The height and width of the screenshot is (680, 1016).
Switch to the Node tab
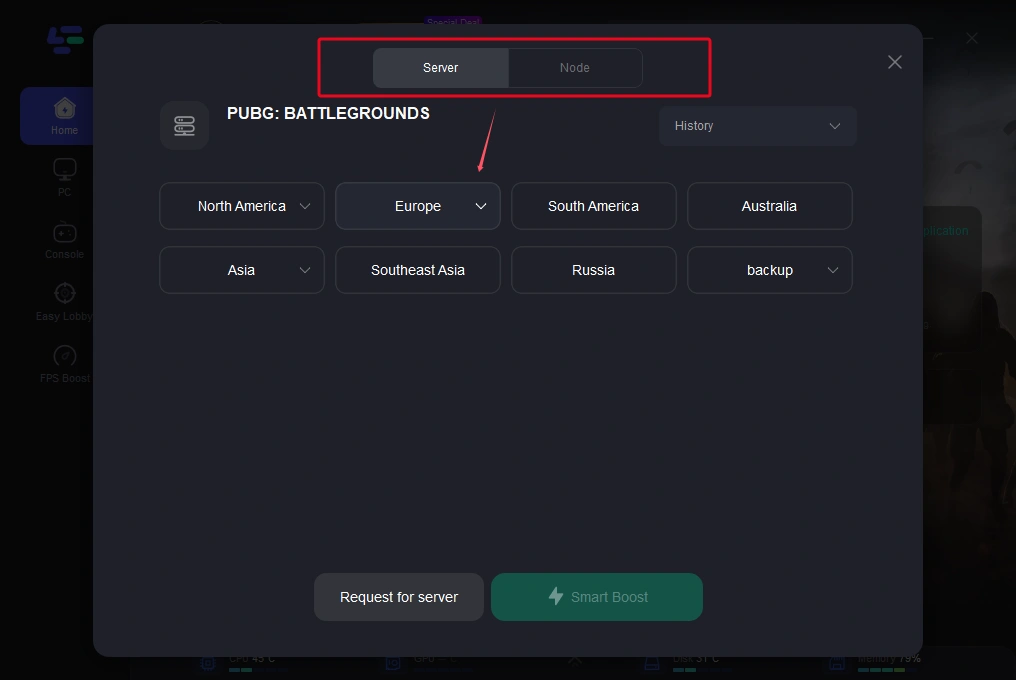(575, 68)
